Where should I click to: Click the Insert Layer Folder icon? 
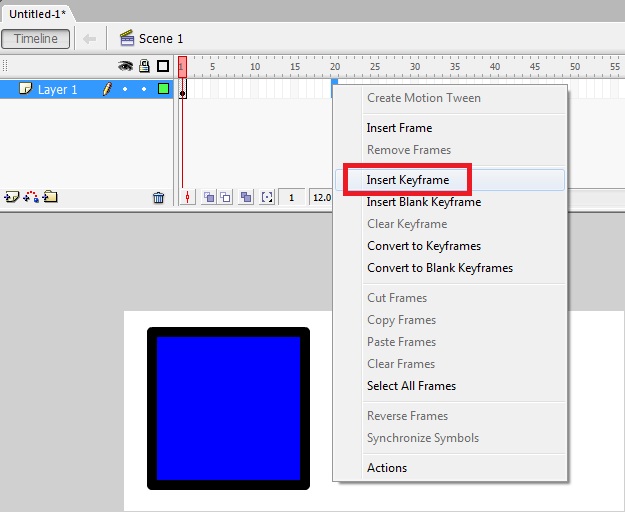(50, 197)
